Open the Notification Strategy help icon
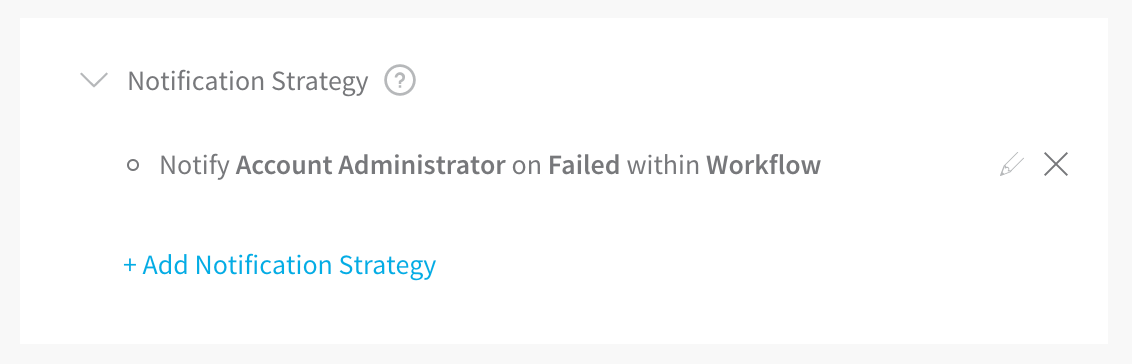The height and width of the screenshot is (364, 1132). click(x=400, y=80)
